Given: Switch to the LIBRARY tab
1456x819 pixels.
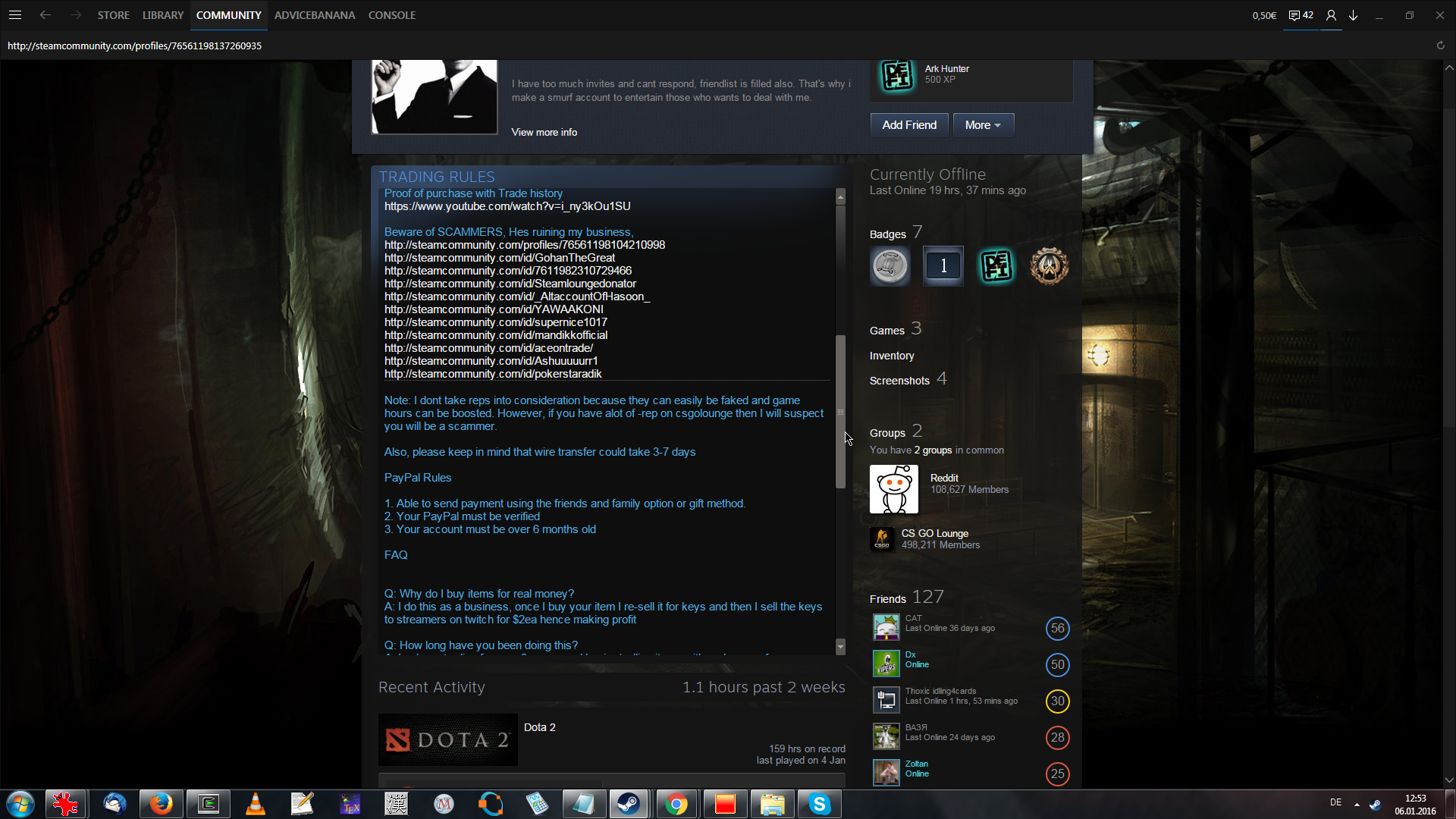Looking at the screenshot, I should [x=163, y=15].
